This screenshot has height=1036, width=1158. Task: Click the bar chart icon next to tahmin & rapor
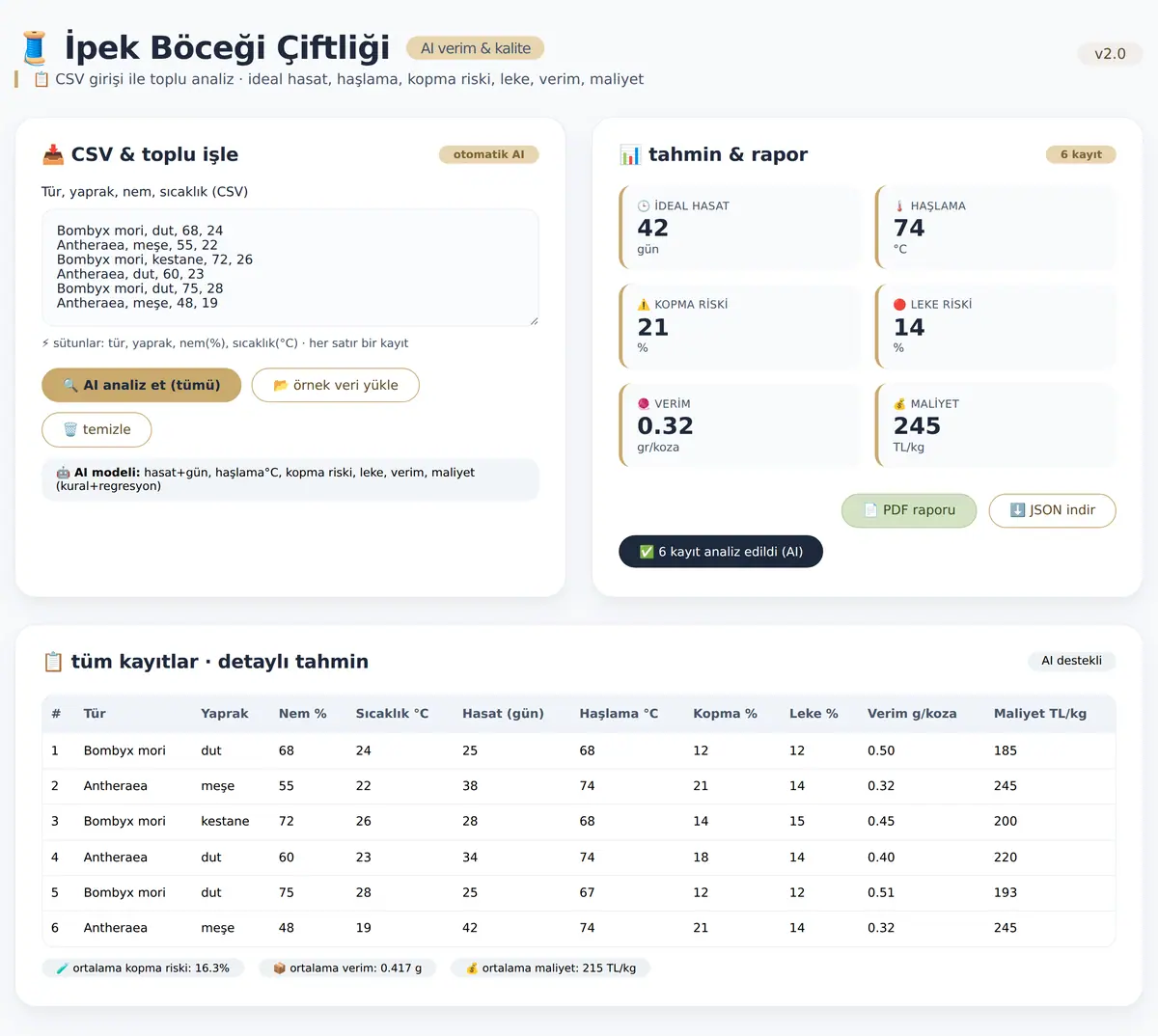pos(630,154)
